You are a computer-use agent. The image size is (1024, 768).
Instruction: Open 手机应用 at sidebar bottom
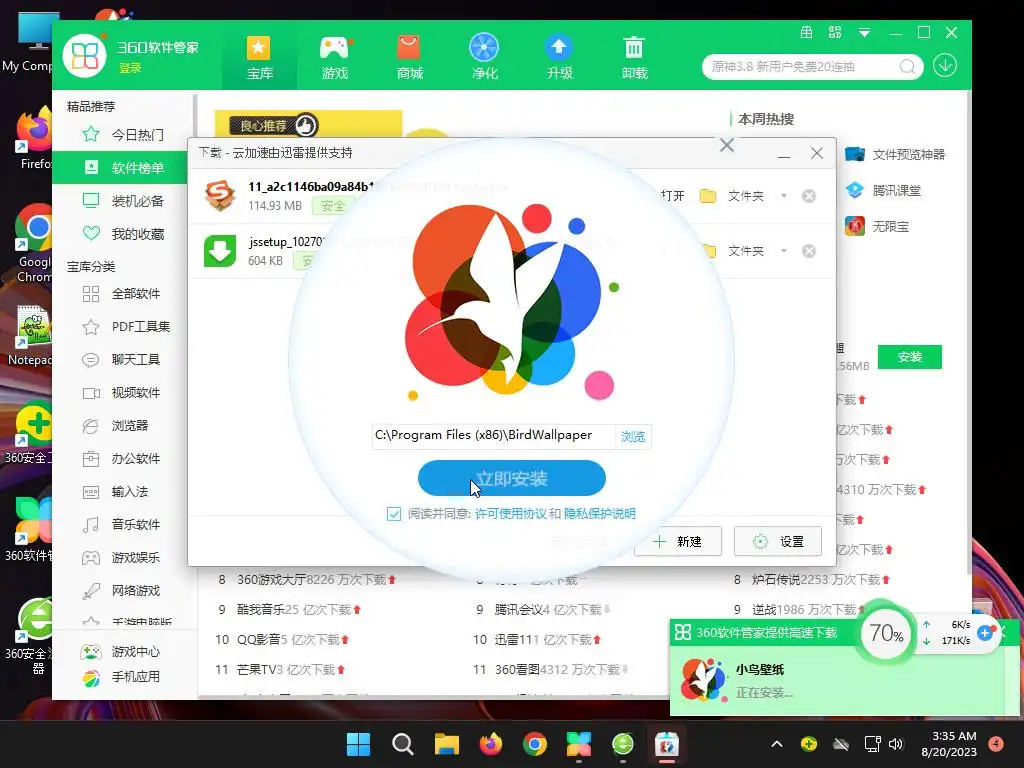[x=121, y=677]
